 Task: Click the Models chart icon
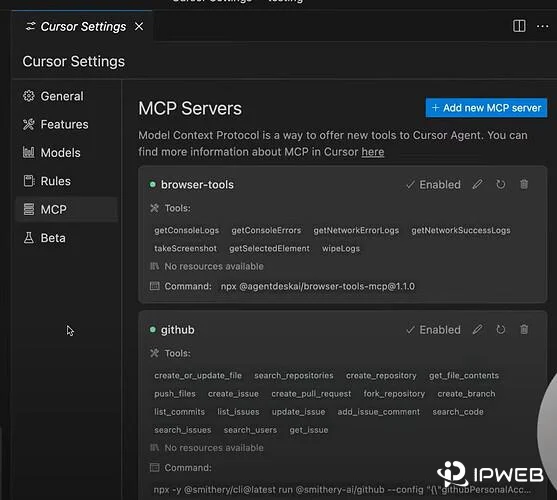[29, 152]
